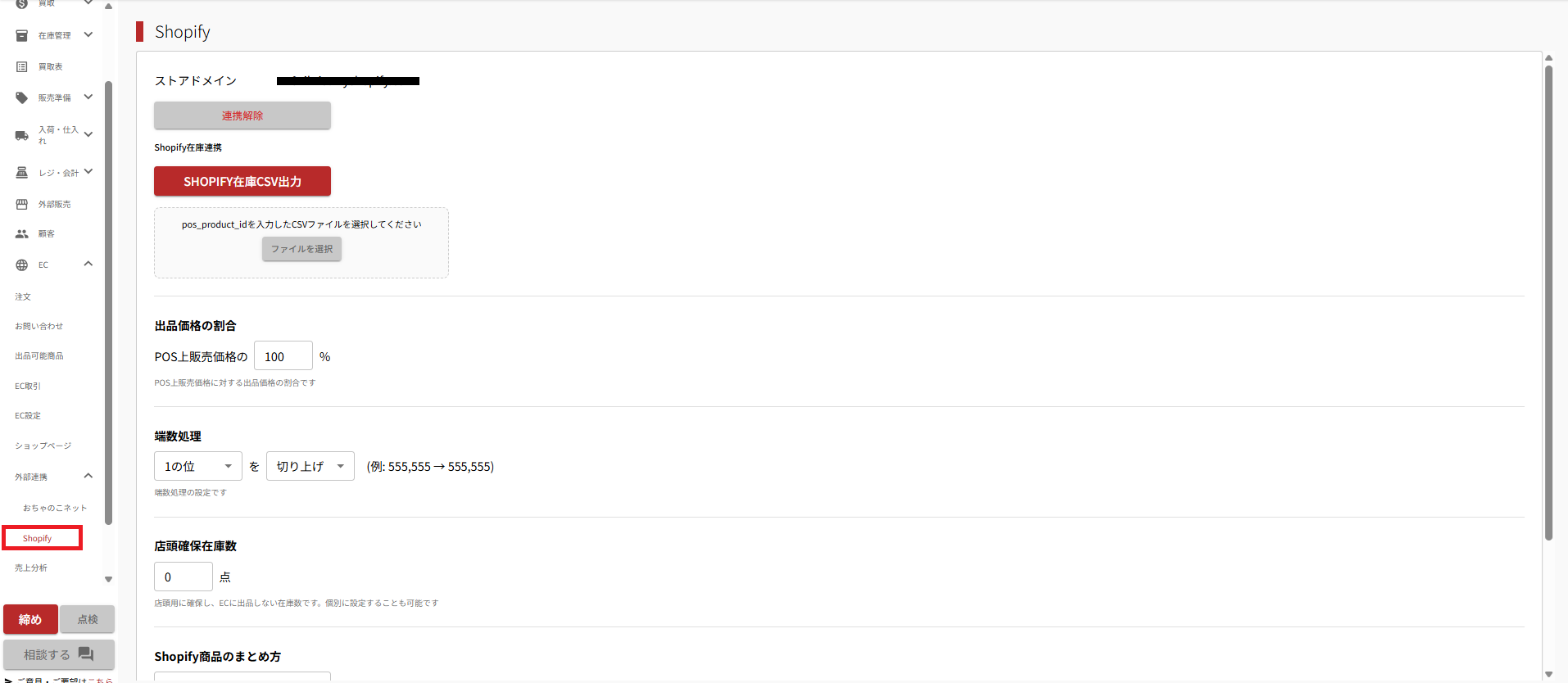The height and width of the screenshot is (683, 1568).
Task: Open the 注文 menu item
Action: click(x=23, y=296)
